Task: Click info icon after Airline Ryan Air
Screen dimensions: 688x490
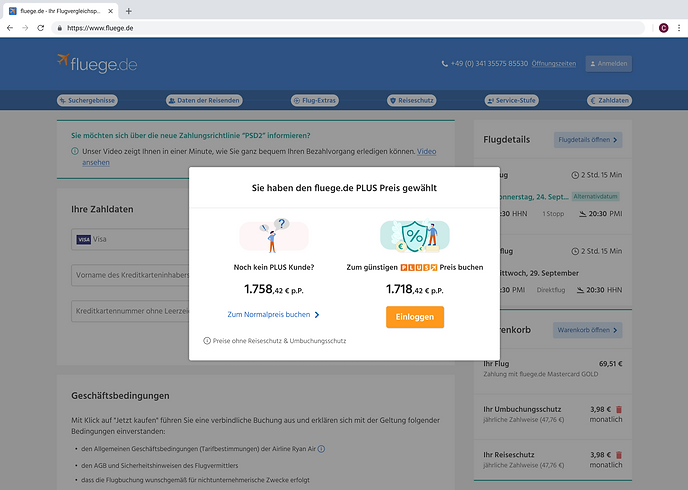Action: [321, 449]
